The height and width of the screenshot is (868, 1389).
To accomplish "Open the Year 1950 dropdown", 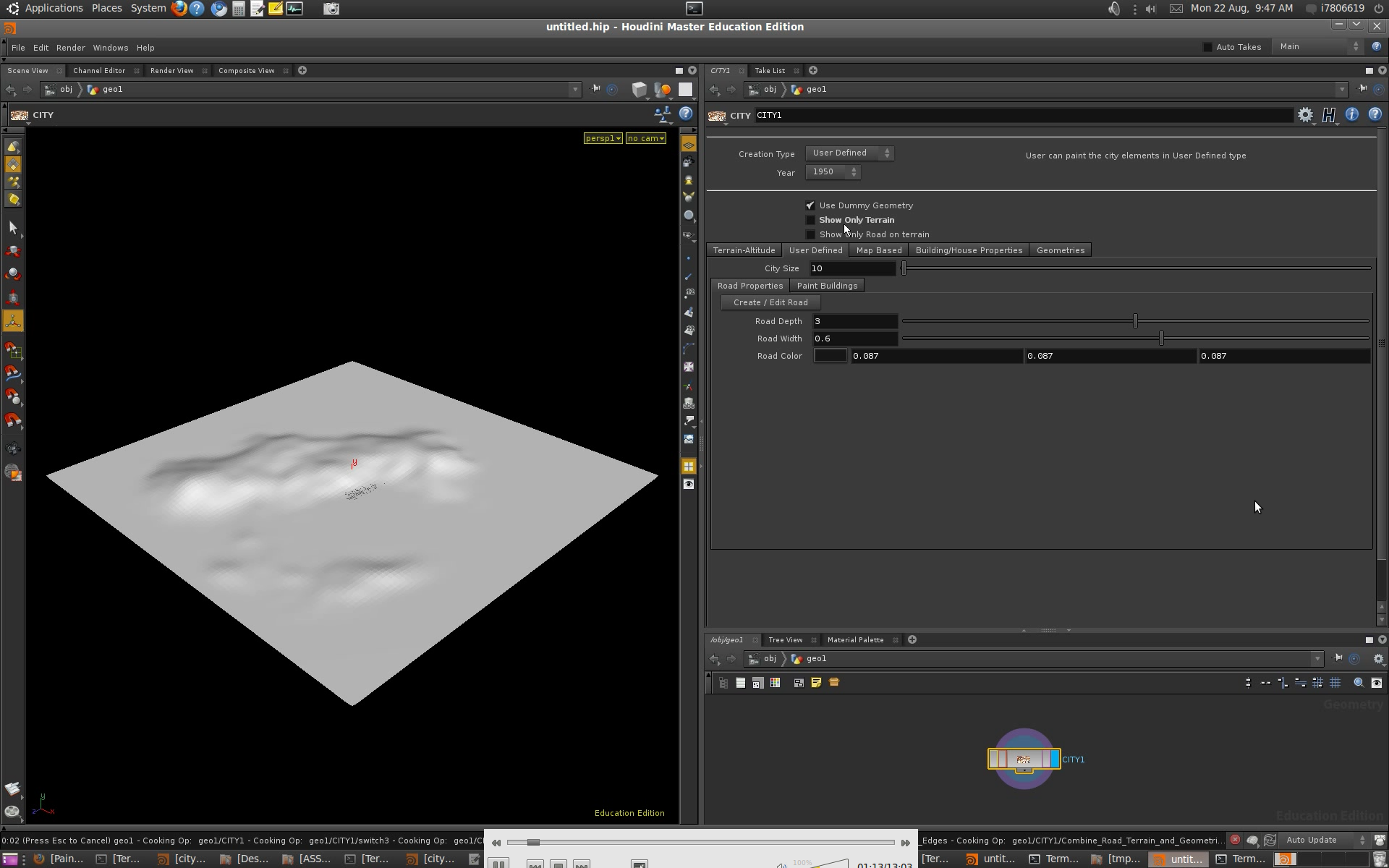I will click(x=833, y=172).
